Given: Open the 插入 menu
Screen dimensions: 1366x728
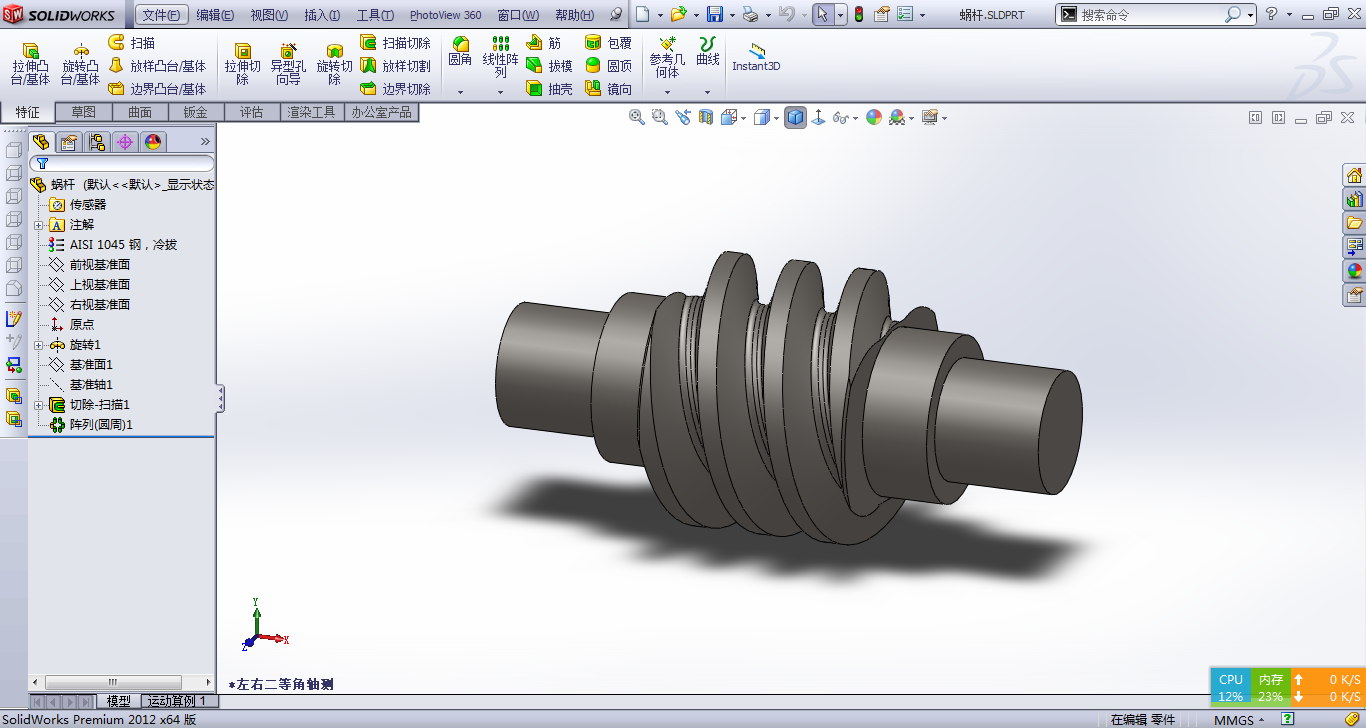Looking at the screenshot, I should (x=322, y=15).
